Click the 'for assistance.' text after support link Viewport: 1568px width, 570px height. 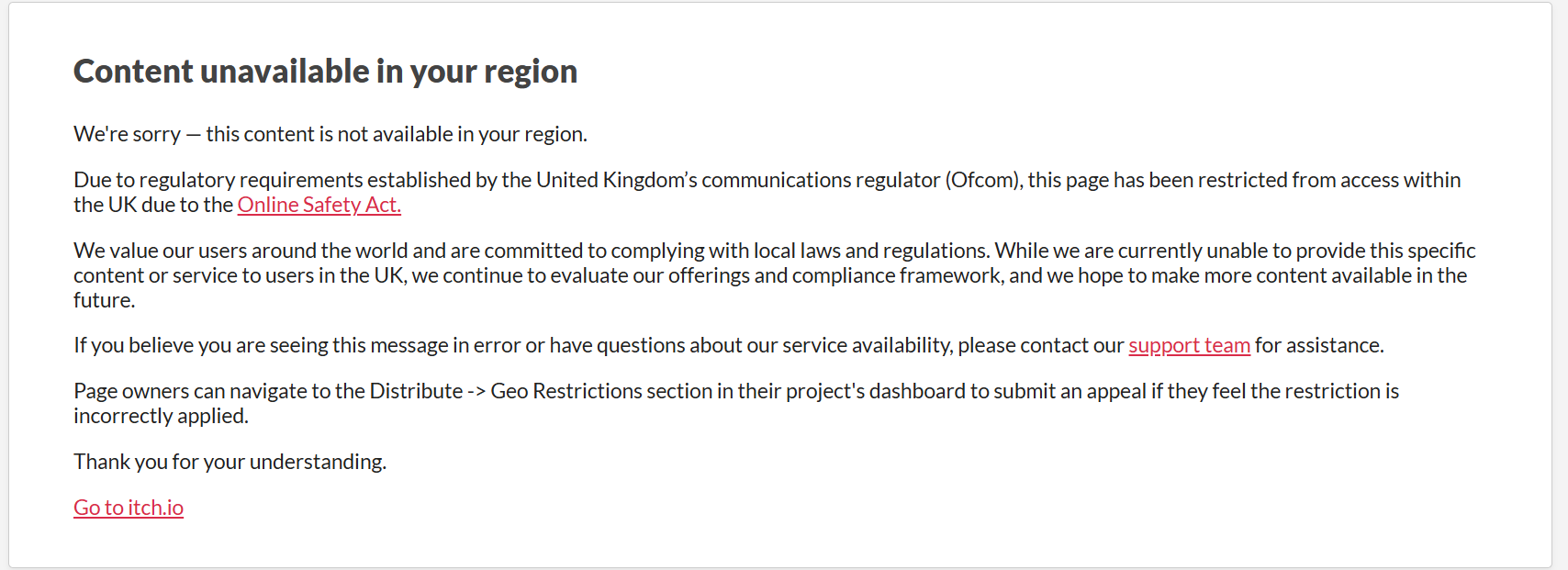tap(1319, 345)
